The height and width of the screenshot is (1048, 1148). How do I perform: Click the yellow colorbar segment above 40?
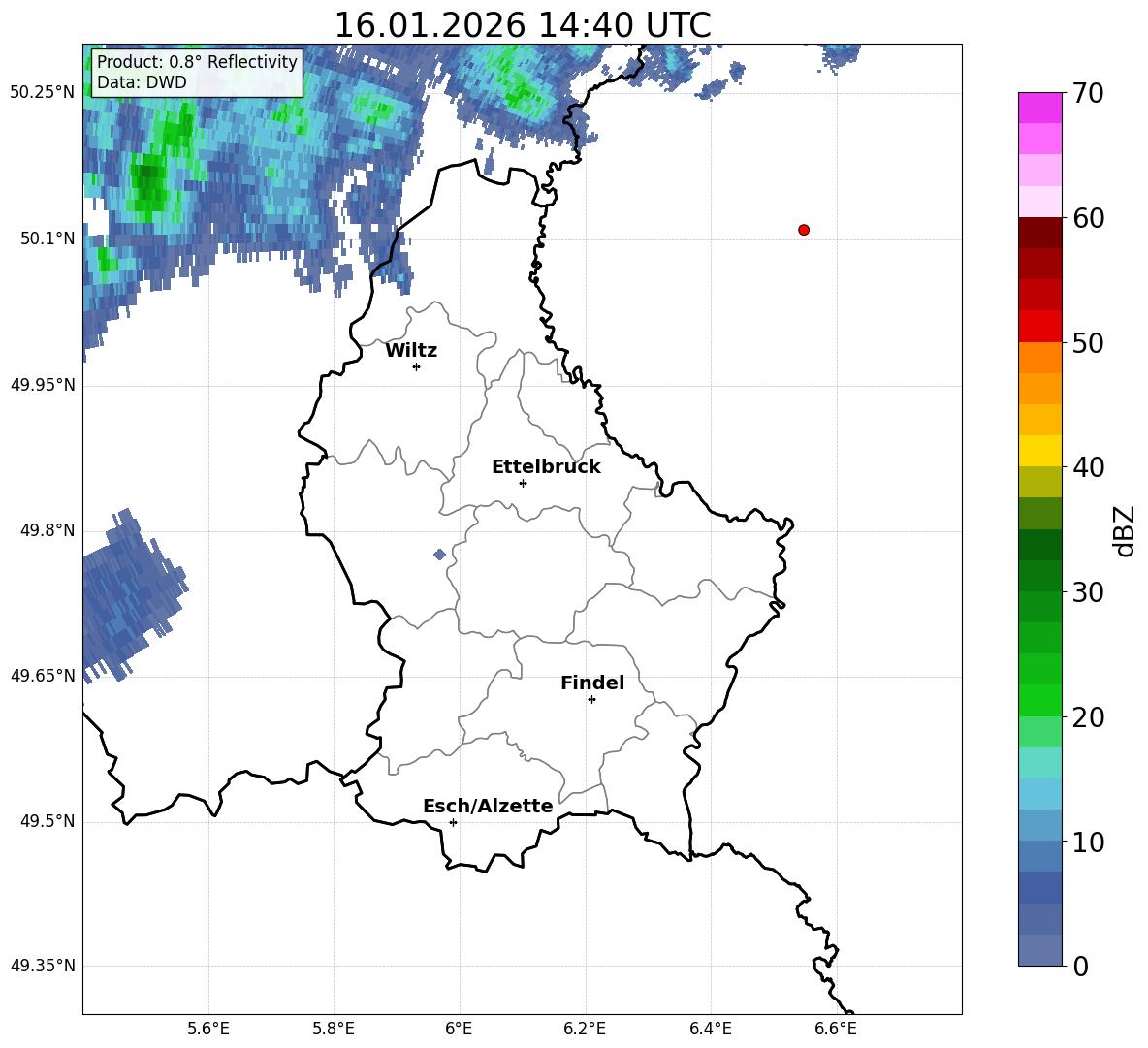1039,451
